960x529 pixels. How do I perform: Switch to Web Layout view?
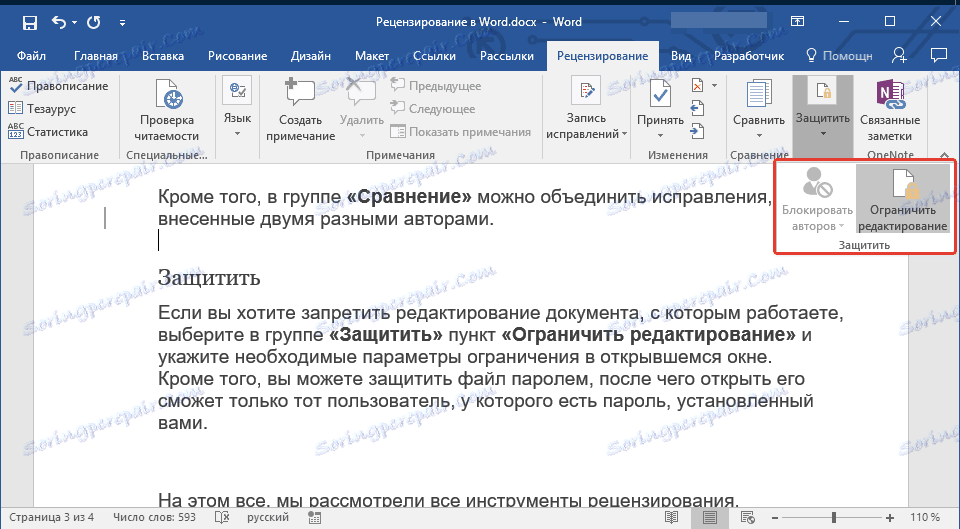(x=748, y=518)
